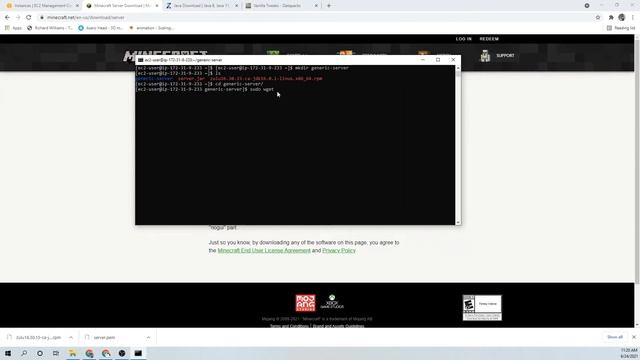
Task: Close the EC2 Management Console tab
Action: tap(77, 6)
